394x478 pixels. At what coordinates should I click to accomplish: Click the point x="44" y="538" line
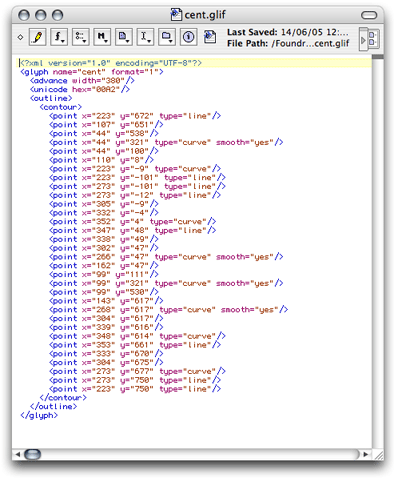[x=104, y=133]
